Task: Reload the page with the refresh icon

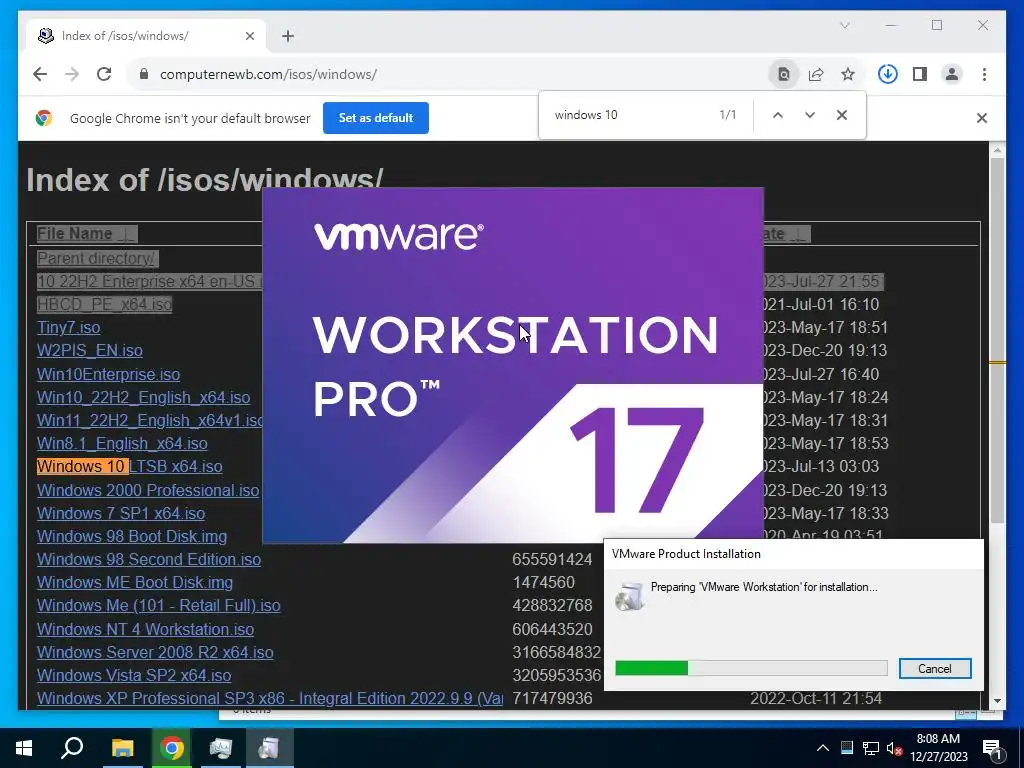Action: pyautogui.click(x=104, y=74)
